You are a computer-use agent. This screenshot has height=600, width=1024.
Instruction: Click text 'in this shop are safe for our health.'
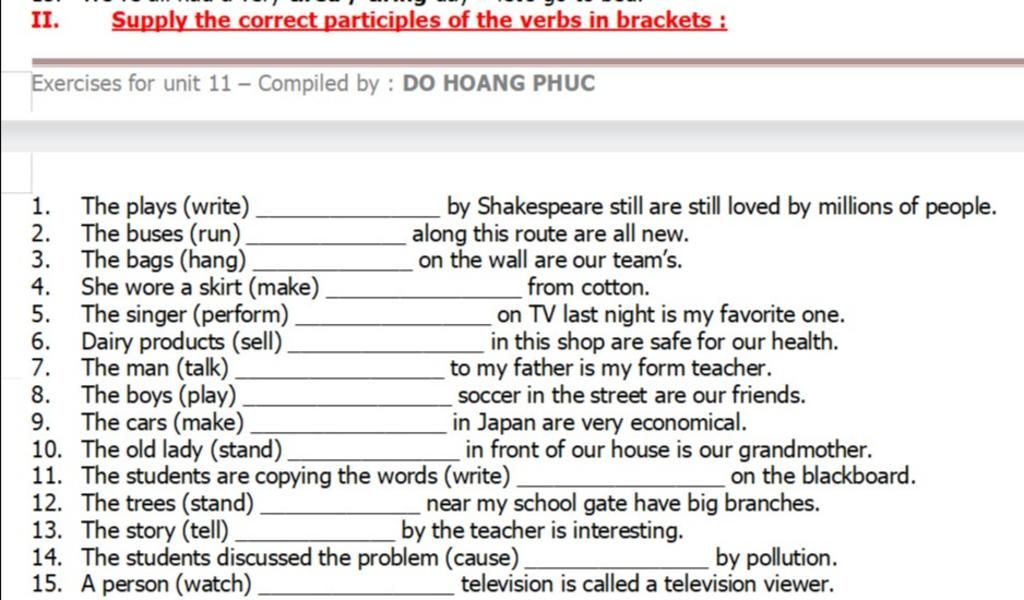tap(664, 341)
